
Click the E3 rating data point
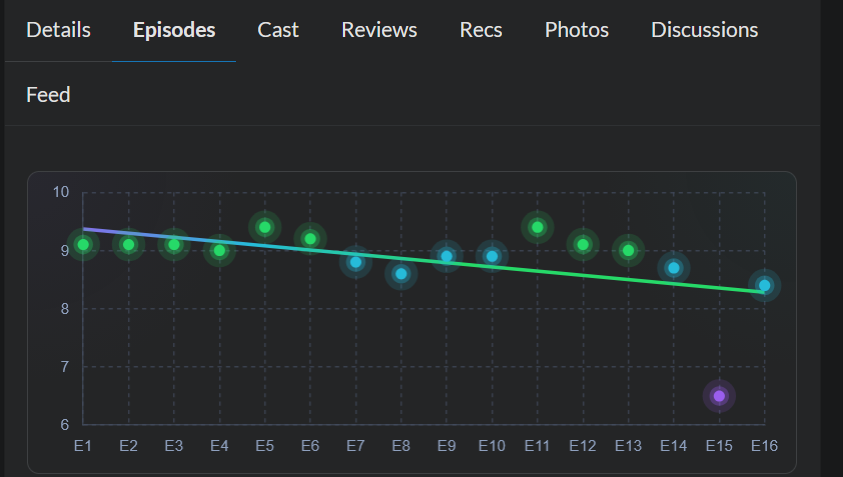pos(174,245)
